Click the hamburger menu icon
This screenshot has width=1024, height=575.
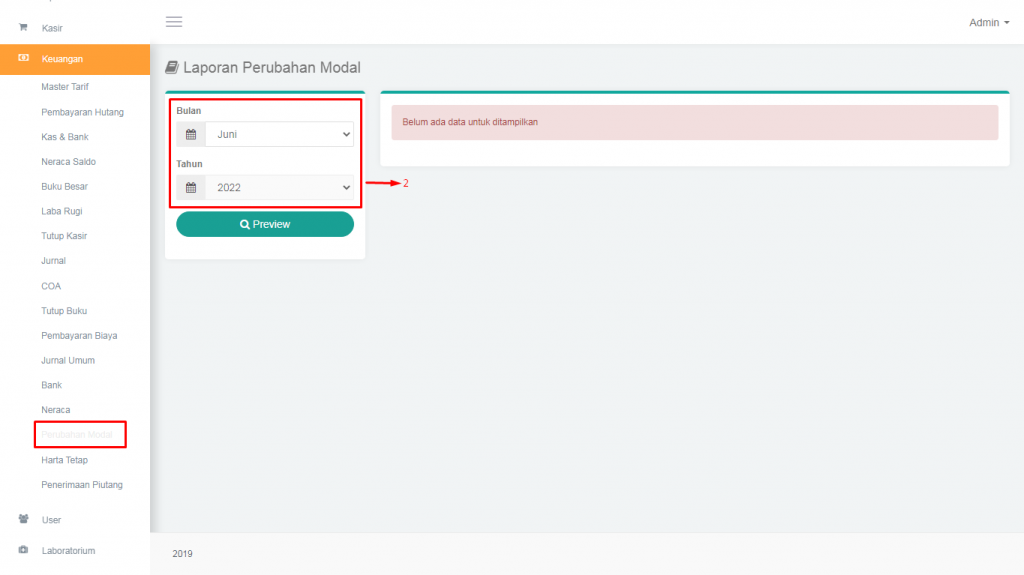pyautogui.click(x=174, y=22)
